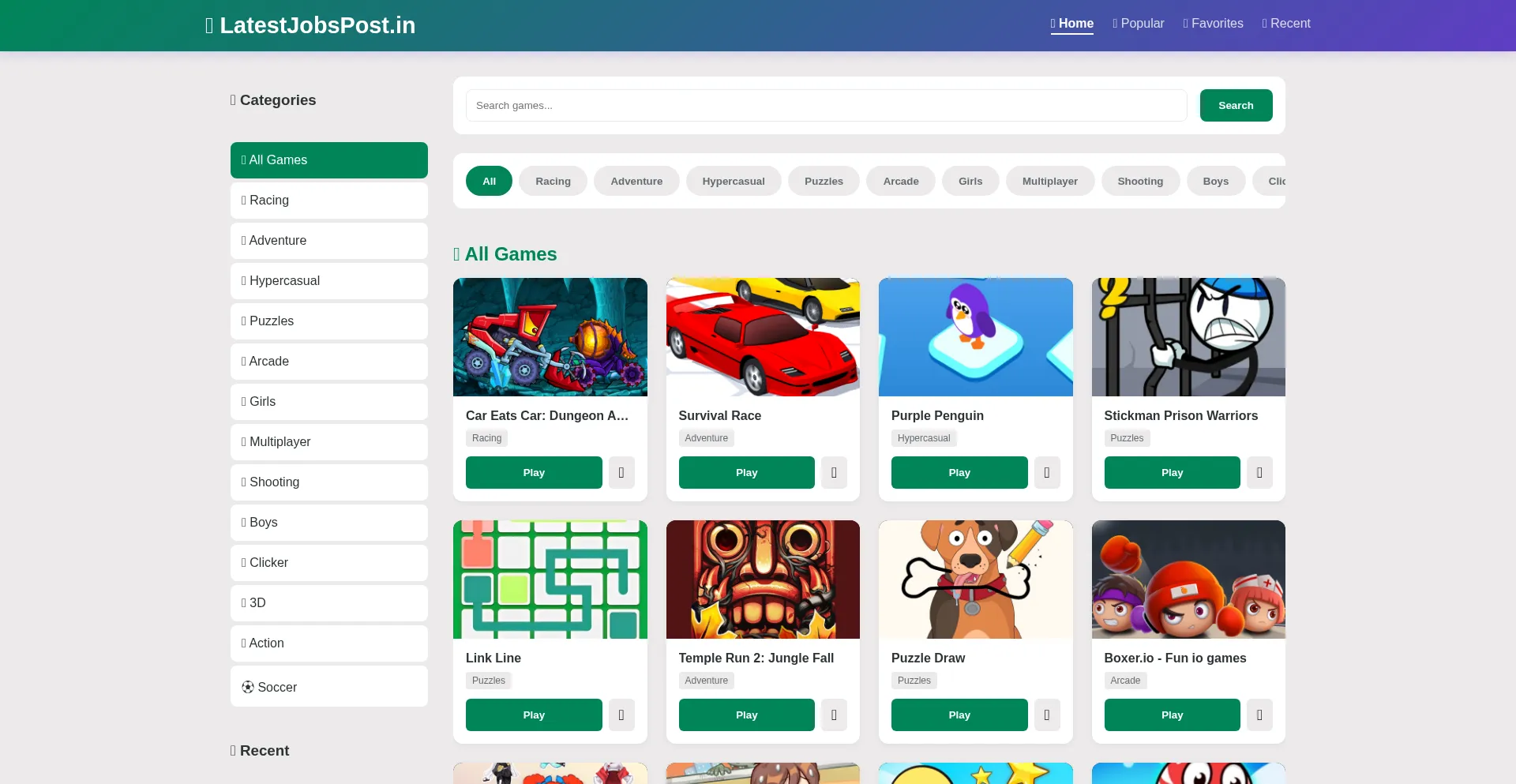Open the Stickman Prison Warriors thumbnail

tap(1188, 337)
